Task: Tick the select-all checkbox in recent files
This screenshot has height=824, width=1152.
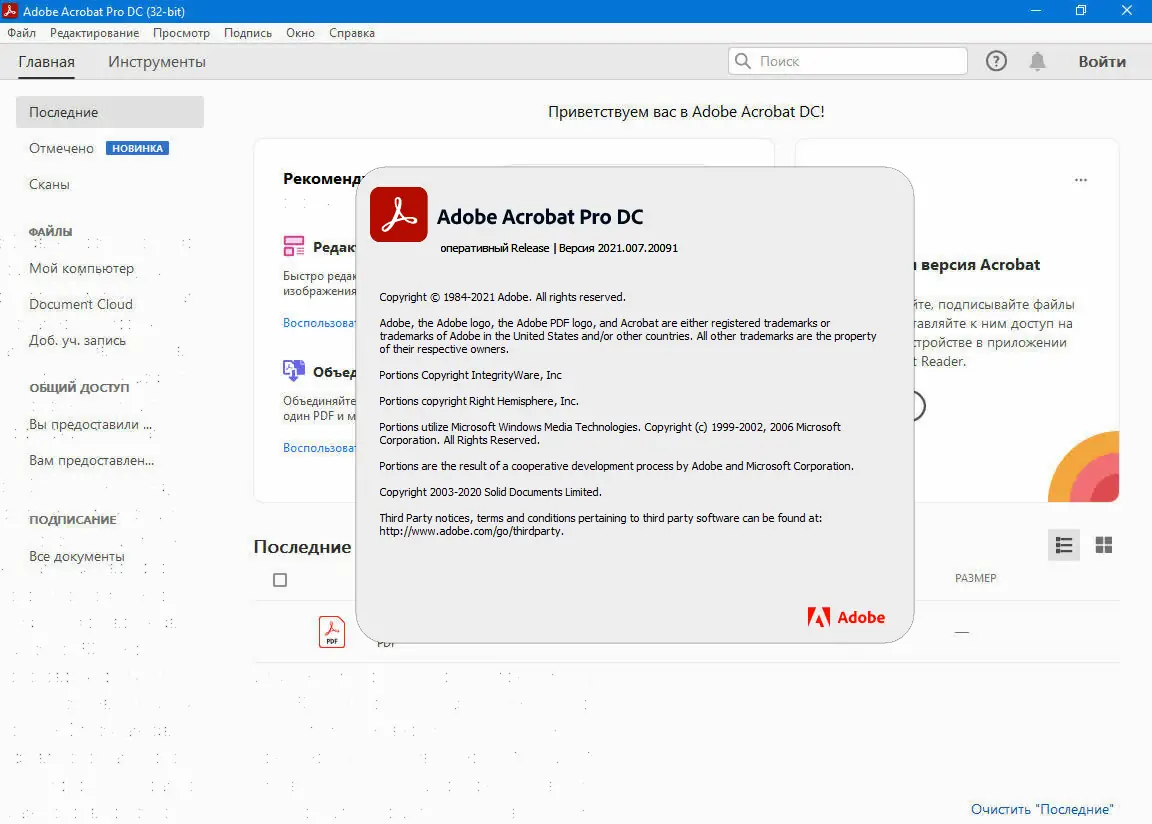Action: pos(280,580)
